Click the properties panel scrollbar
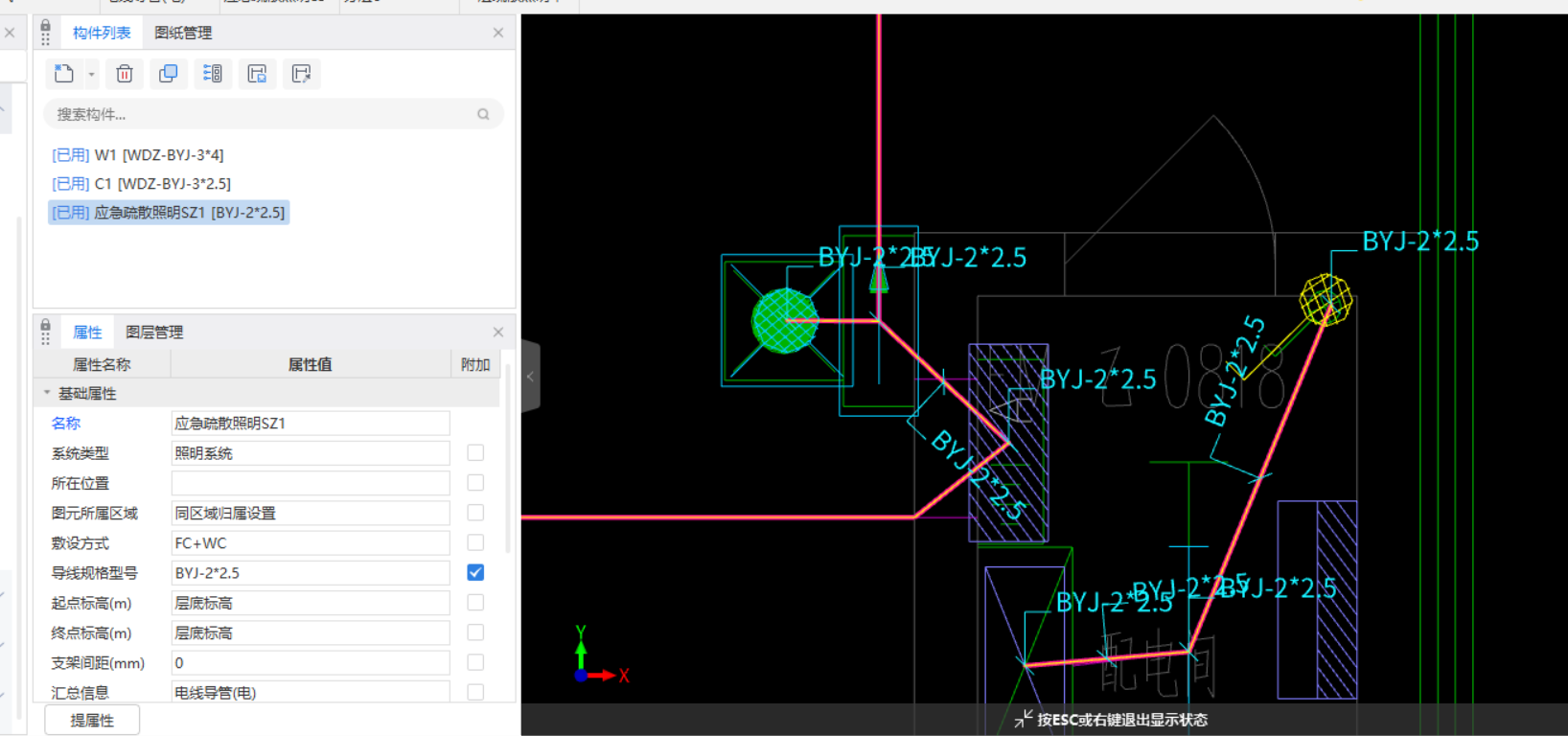The width and height of the screenshot is (1568, 736). [508, 458]
